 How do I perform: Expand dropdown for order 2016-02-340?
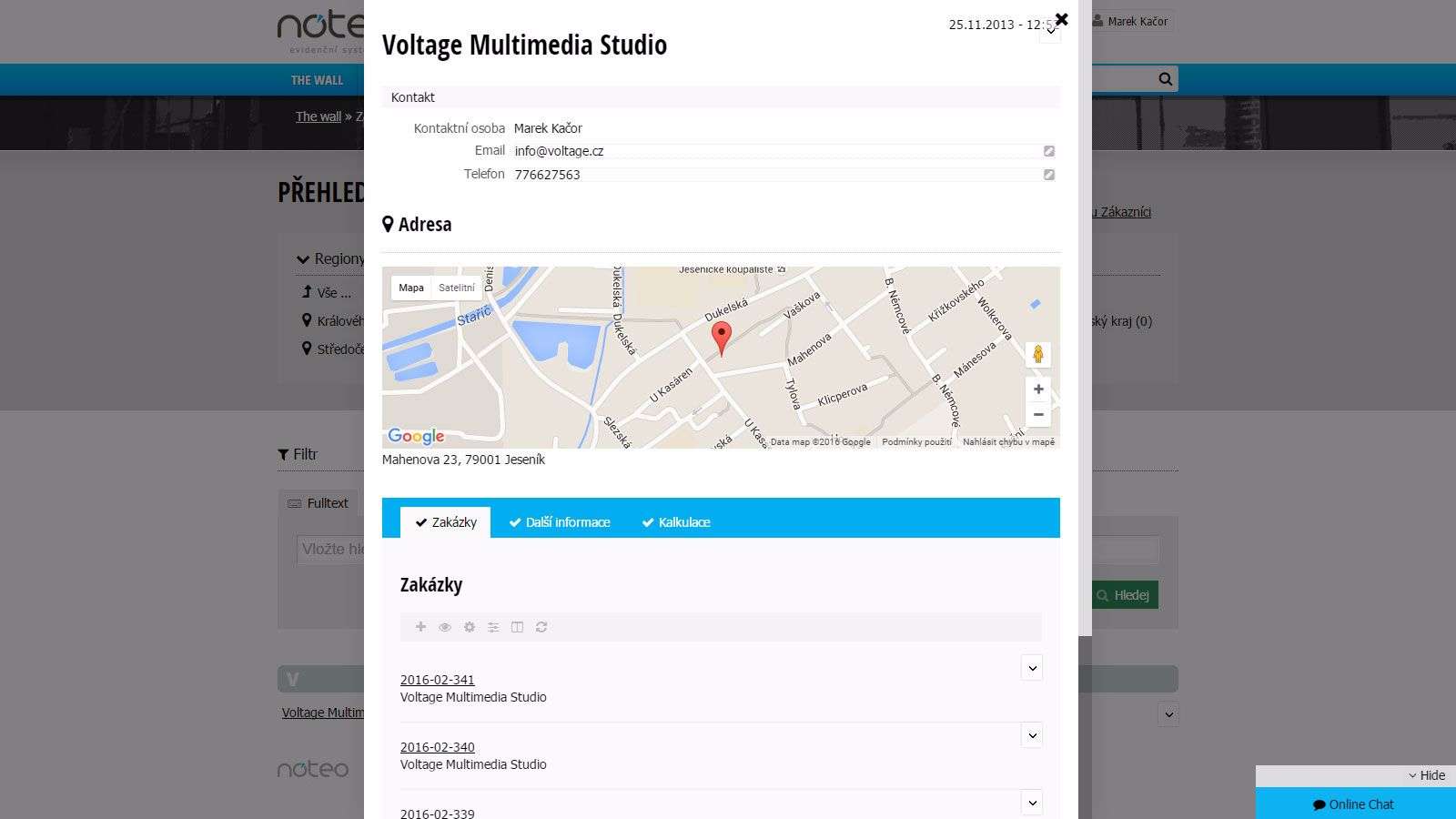point(1032,735)
